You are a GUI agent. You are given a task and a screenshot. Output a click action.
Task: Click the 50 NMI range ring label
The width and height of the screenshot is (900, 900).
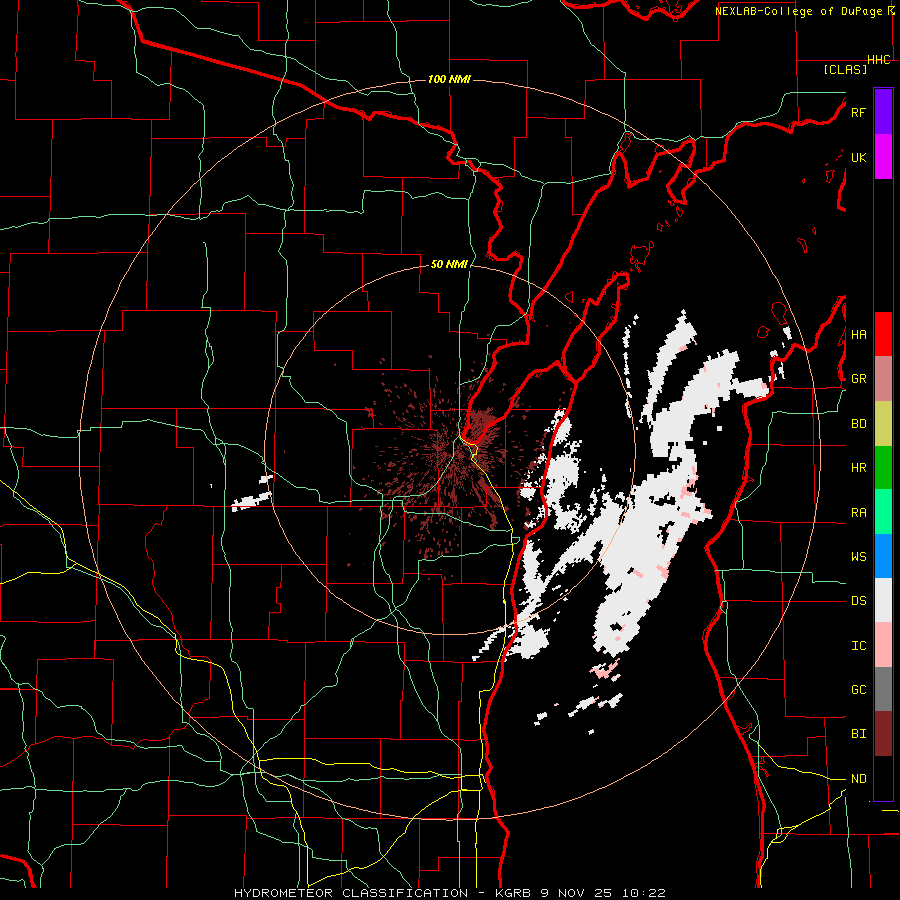coord(449,264)
